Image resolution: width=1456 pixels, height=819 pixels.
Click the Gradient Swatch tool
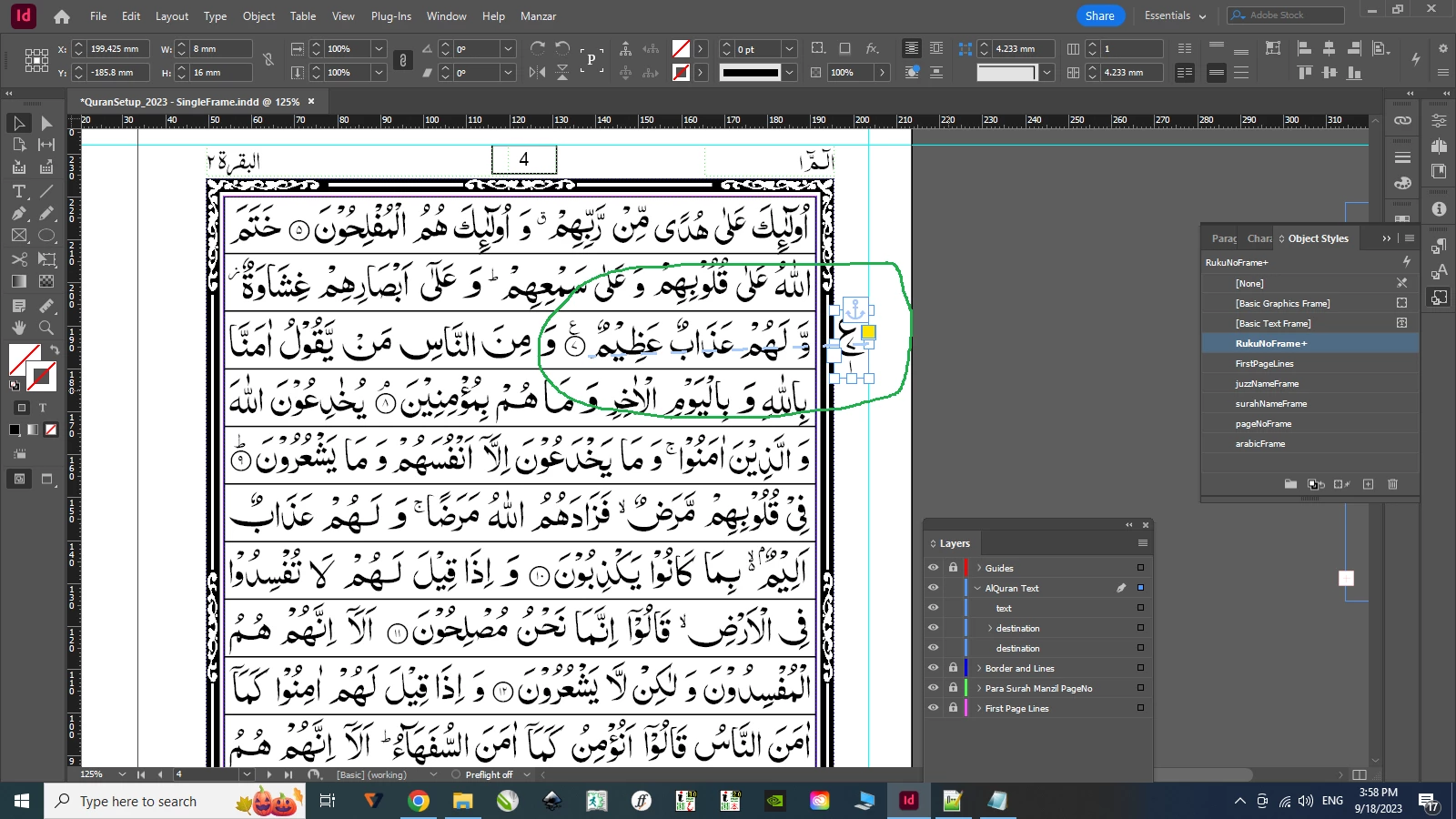pos(19,282)
